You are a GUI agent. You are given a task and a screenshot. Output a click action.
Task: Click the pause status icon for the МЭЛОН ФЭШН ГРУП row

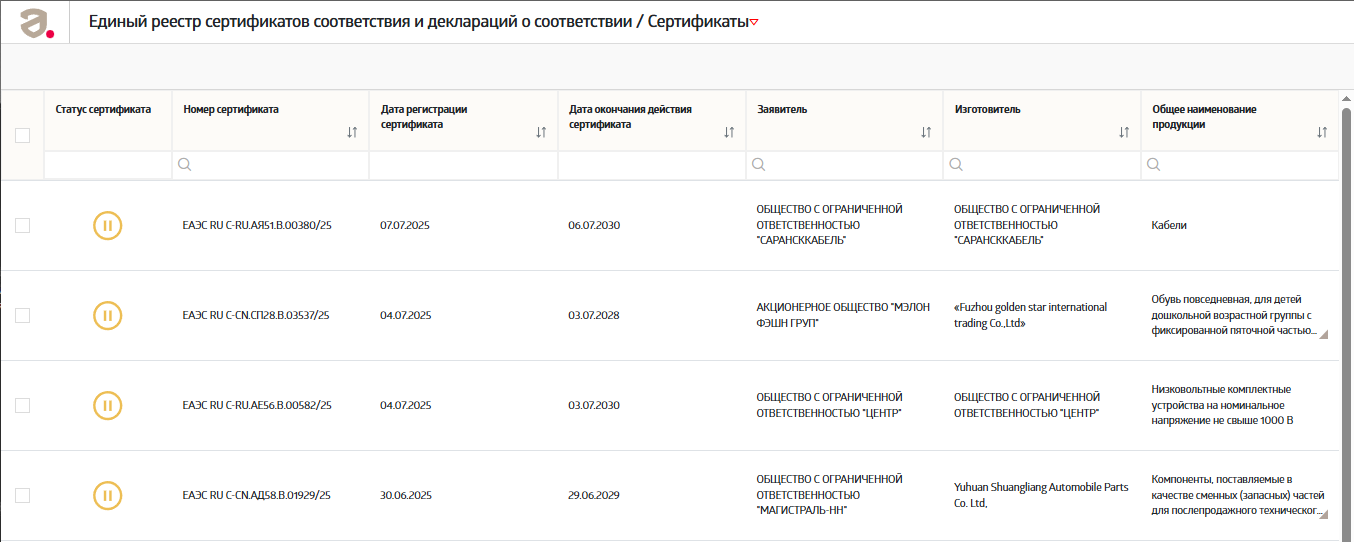tap(108, 316)
